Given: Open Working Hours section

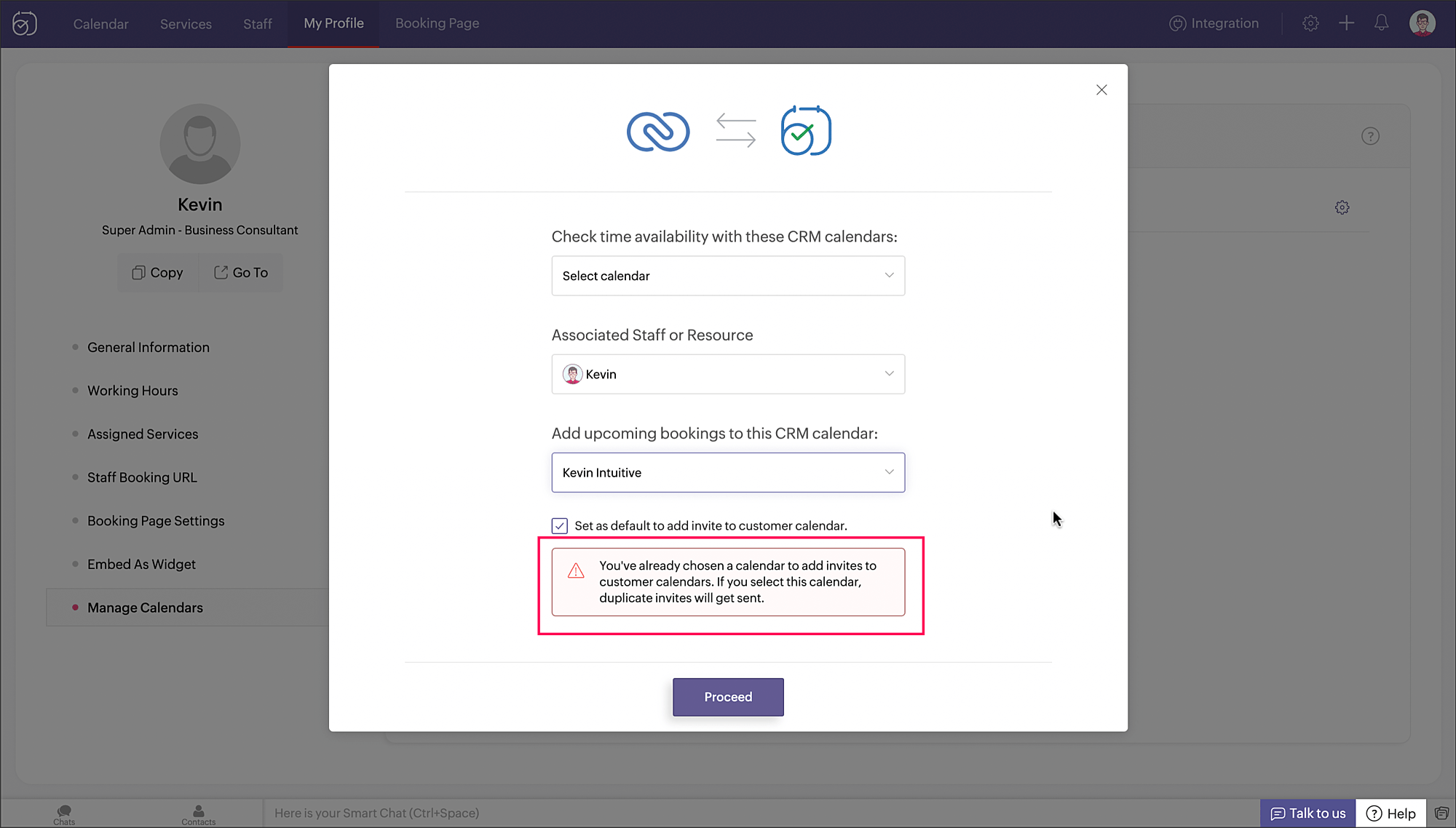Looking at the screenshot, I should coord(132,391).
